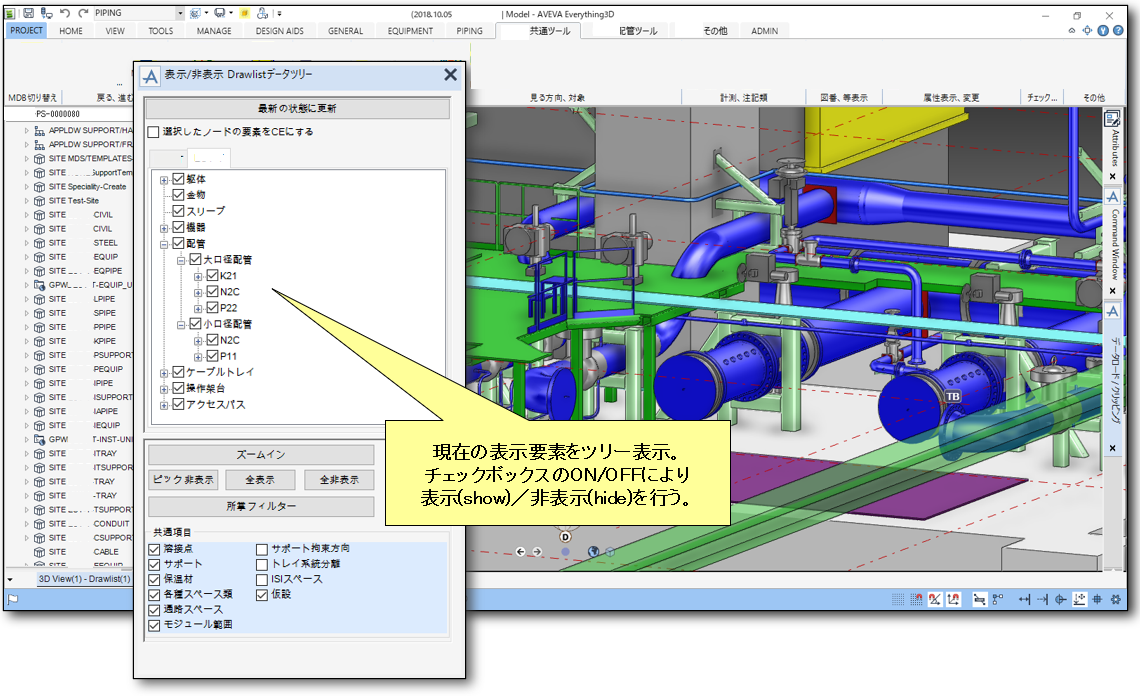Open the AVEVA logo menu icon
This screenshot has height=696, width=1140.
point(10,13)
